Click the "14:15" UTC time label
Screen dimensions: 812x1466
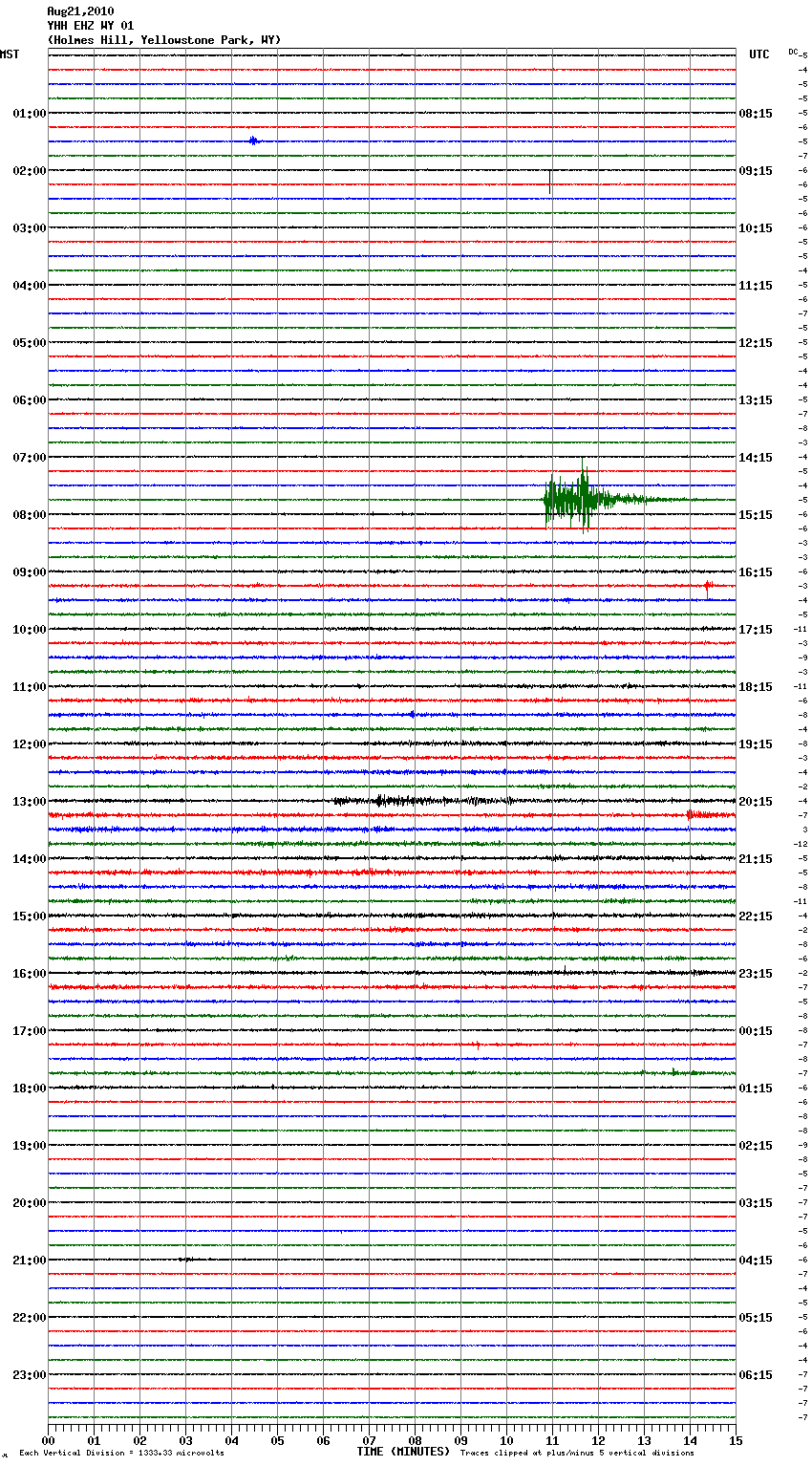(x=756, y=458)
